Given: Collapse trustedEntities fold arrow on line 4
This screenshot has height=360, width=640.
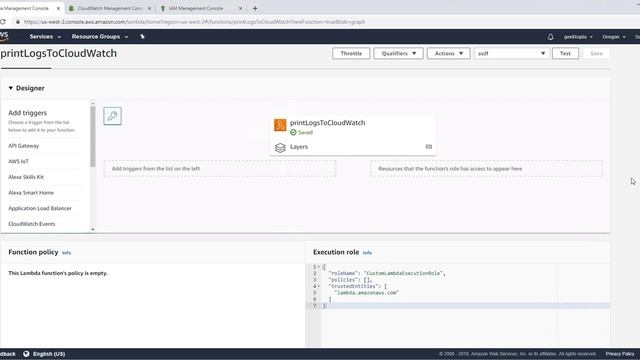Looking at the screenshot, I should 319,287.
